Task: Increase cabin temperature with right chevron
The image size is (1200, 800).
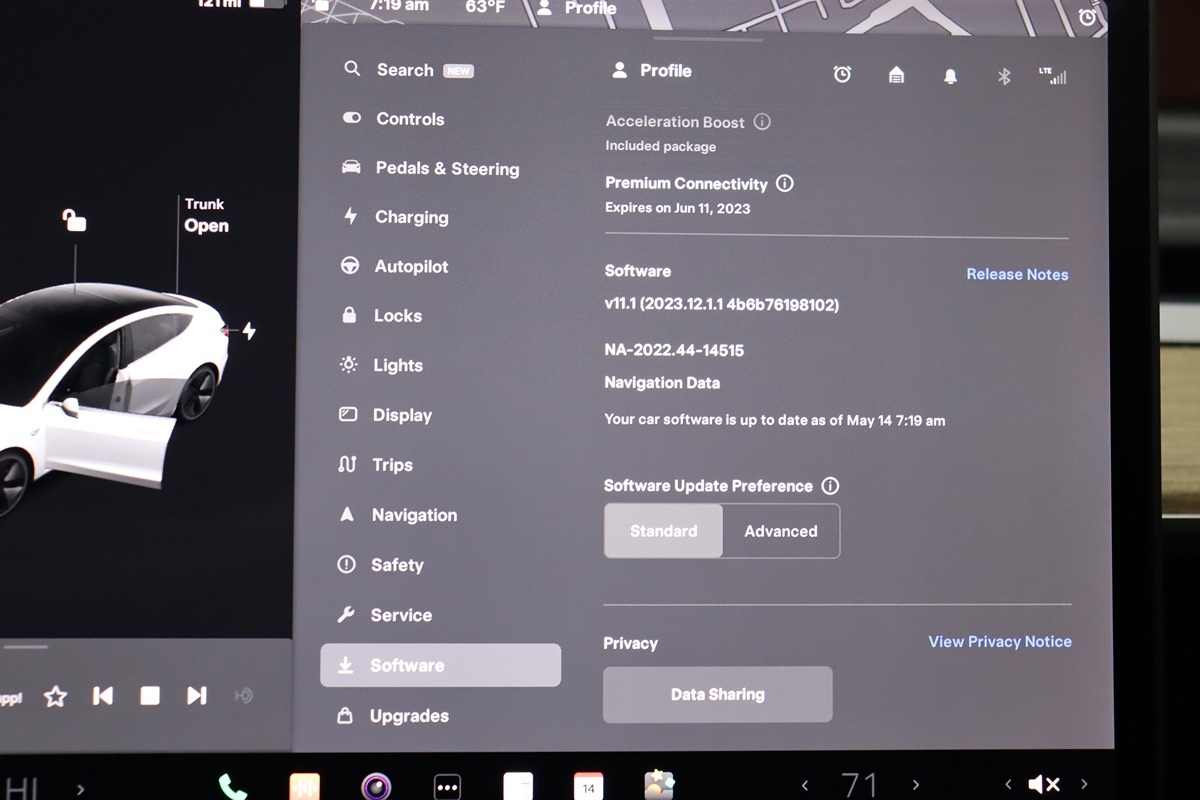Action: click(915, 785)
